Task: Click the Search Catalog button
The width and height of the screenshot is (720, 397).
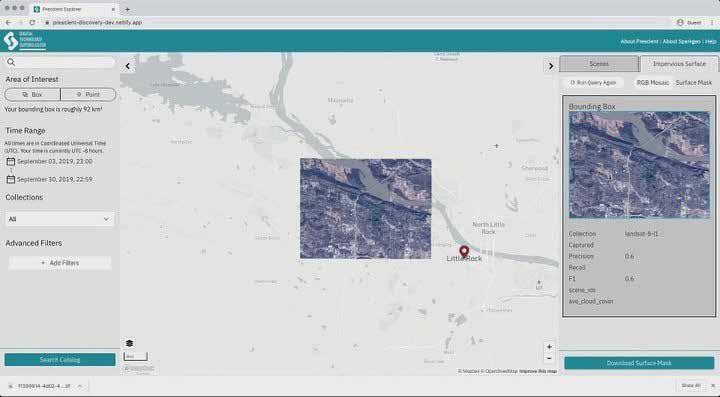Action: (60, 360)
